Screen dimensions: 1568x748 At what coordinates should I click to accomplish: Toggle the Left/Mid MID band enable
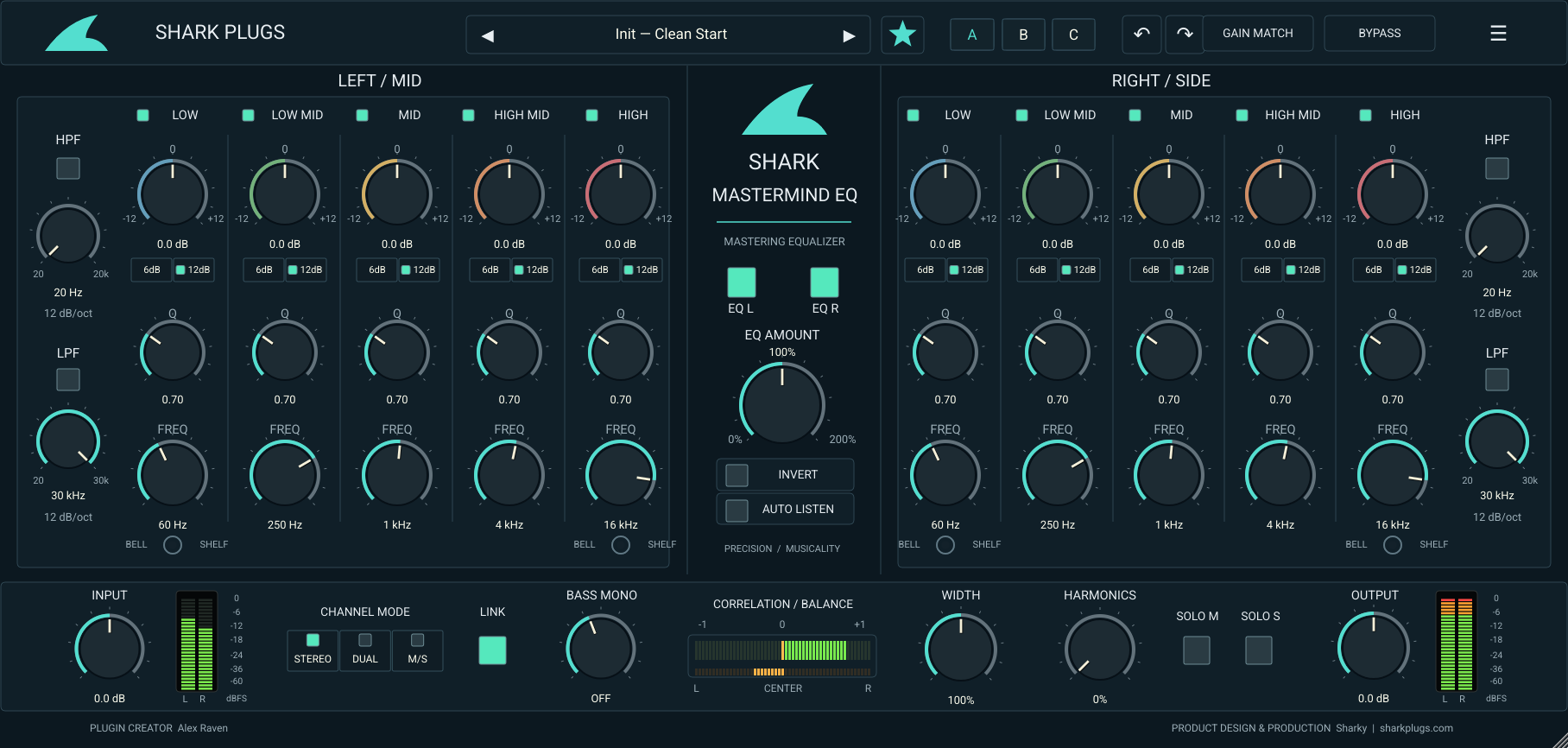coord(363,115)
